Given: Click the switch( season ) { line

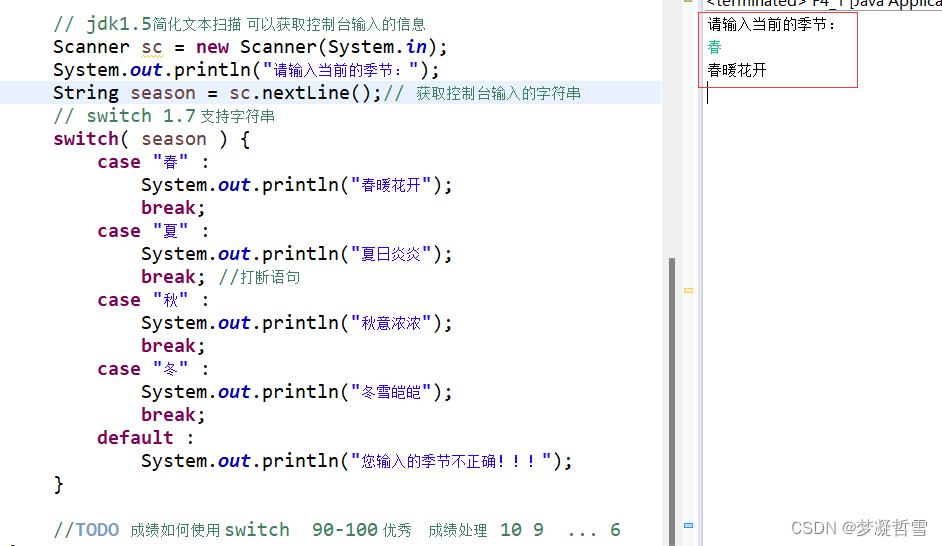Looking at the screenshot, I should [151, 139].
